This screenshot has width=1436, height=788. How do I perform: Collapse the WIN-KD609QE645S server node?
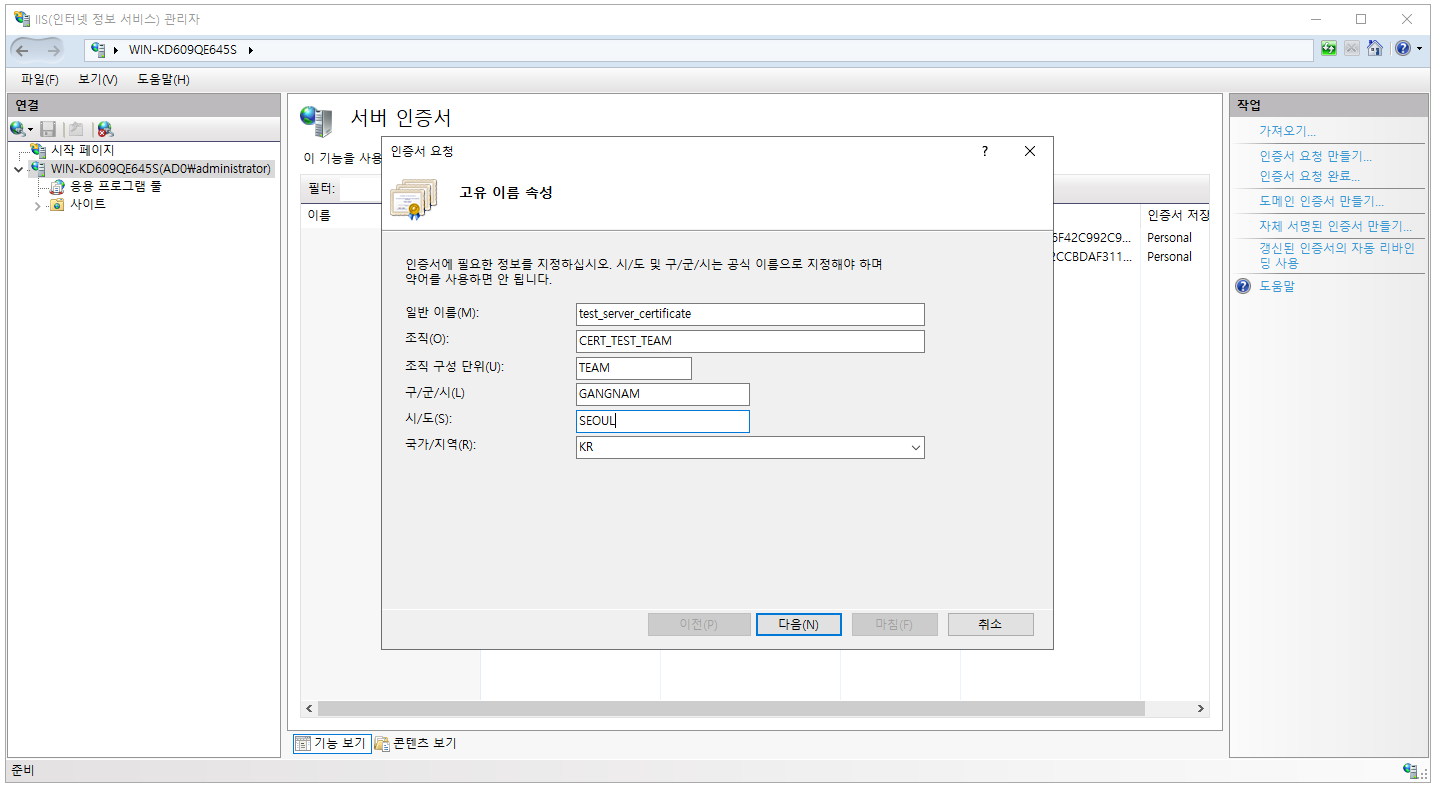18,169
